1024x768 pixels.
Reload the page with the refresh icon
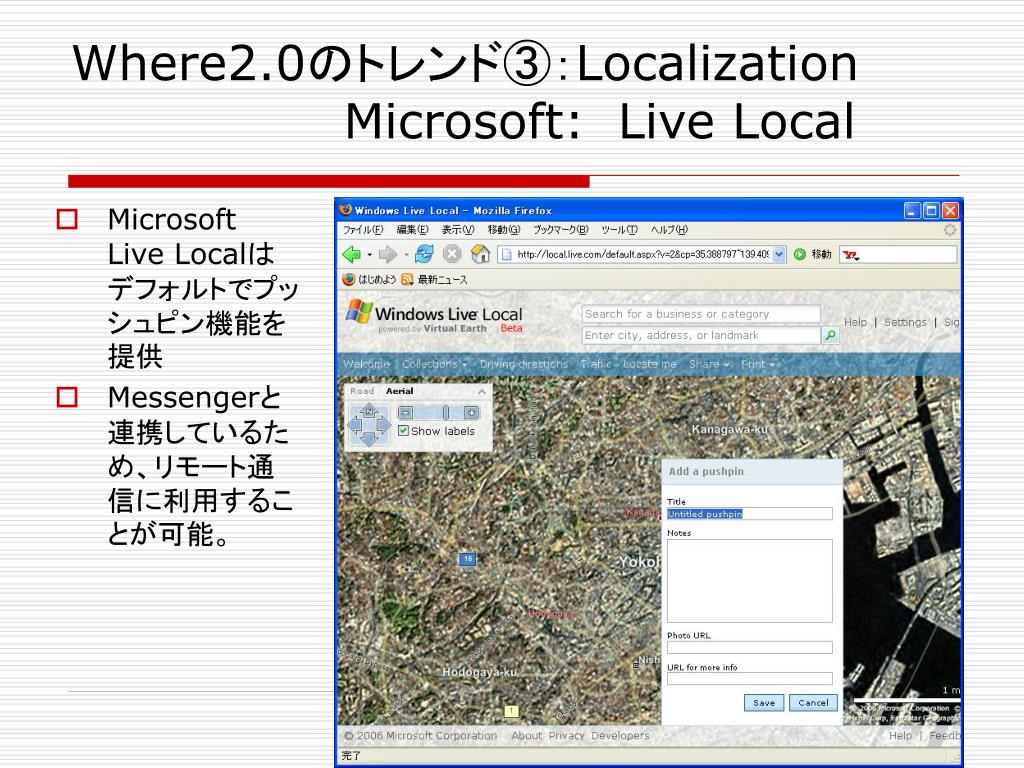point(424,254)
